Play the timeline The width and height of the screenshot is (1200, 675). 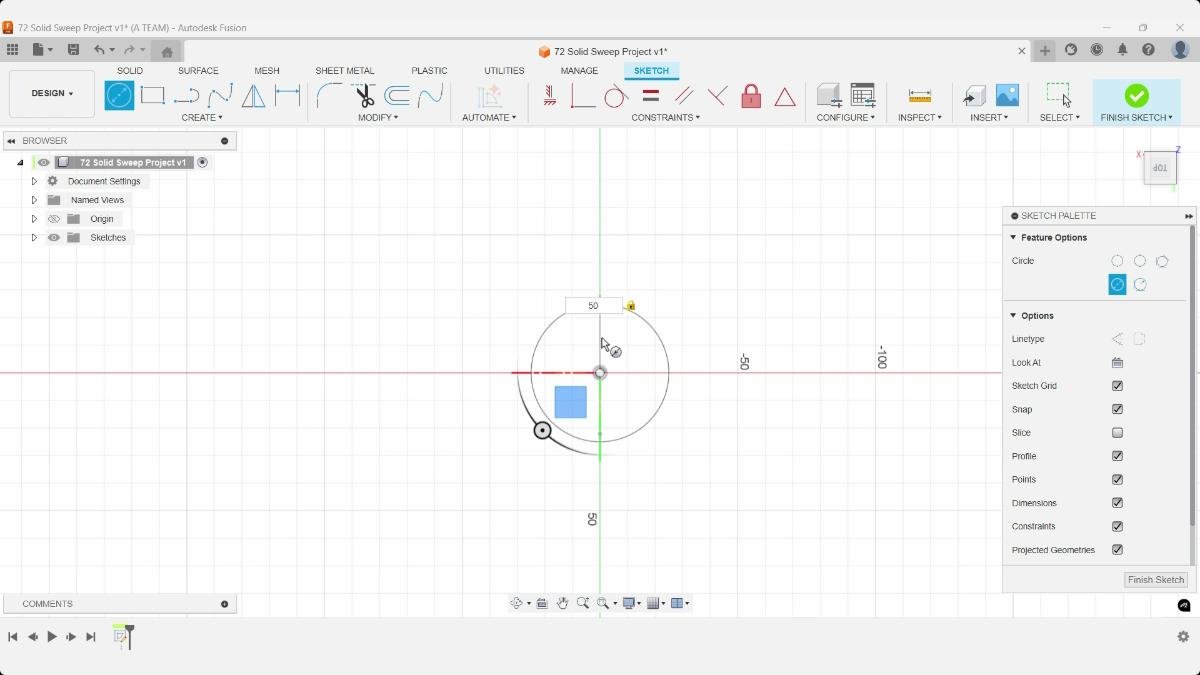point(52,637)
